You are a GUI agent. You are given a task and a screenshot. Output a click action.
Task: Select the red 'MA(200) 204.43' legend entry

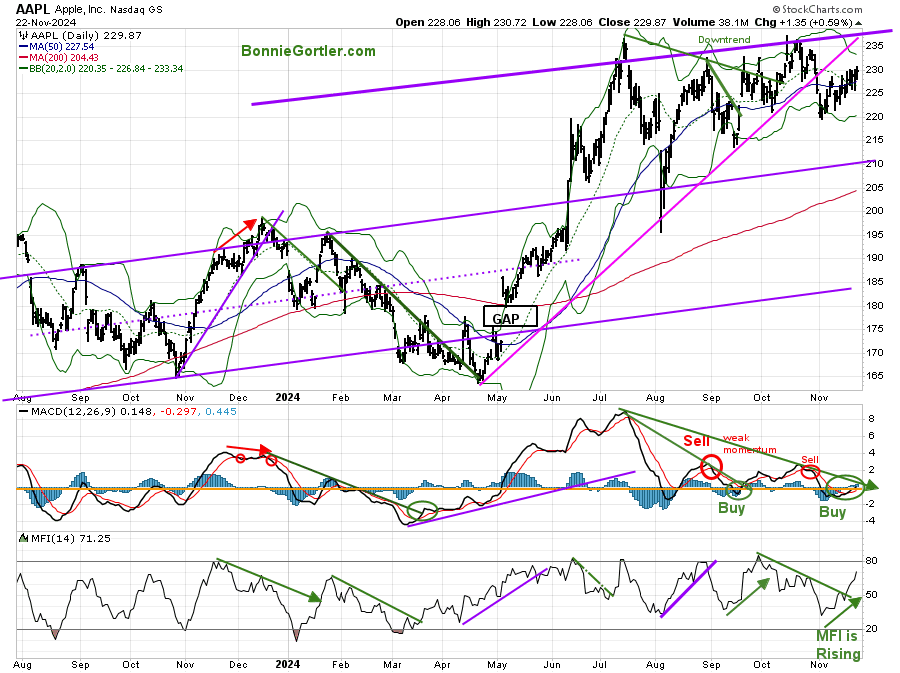[x=59, y=57]
